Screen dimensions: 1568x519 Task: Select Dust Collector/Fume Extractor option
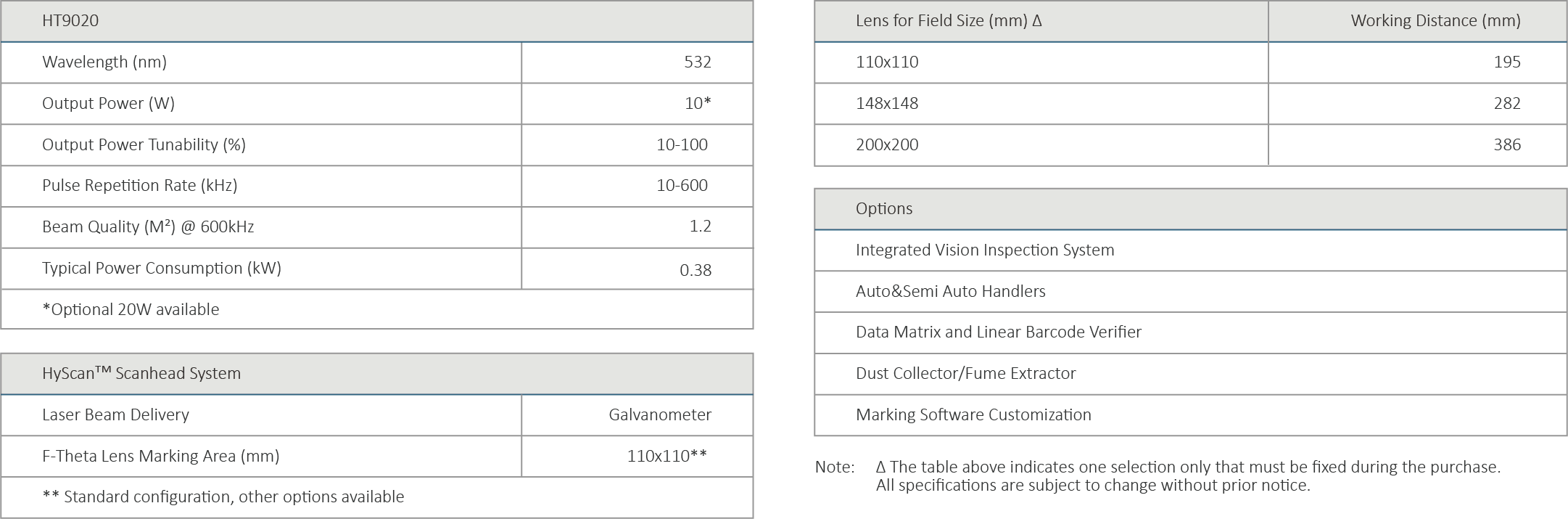(965, 373)
